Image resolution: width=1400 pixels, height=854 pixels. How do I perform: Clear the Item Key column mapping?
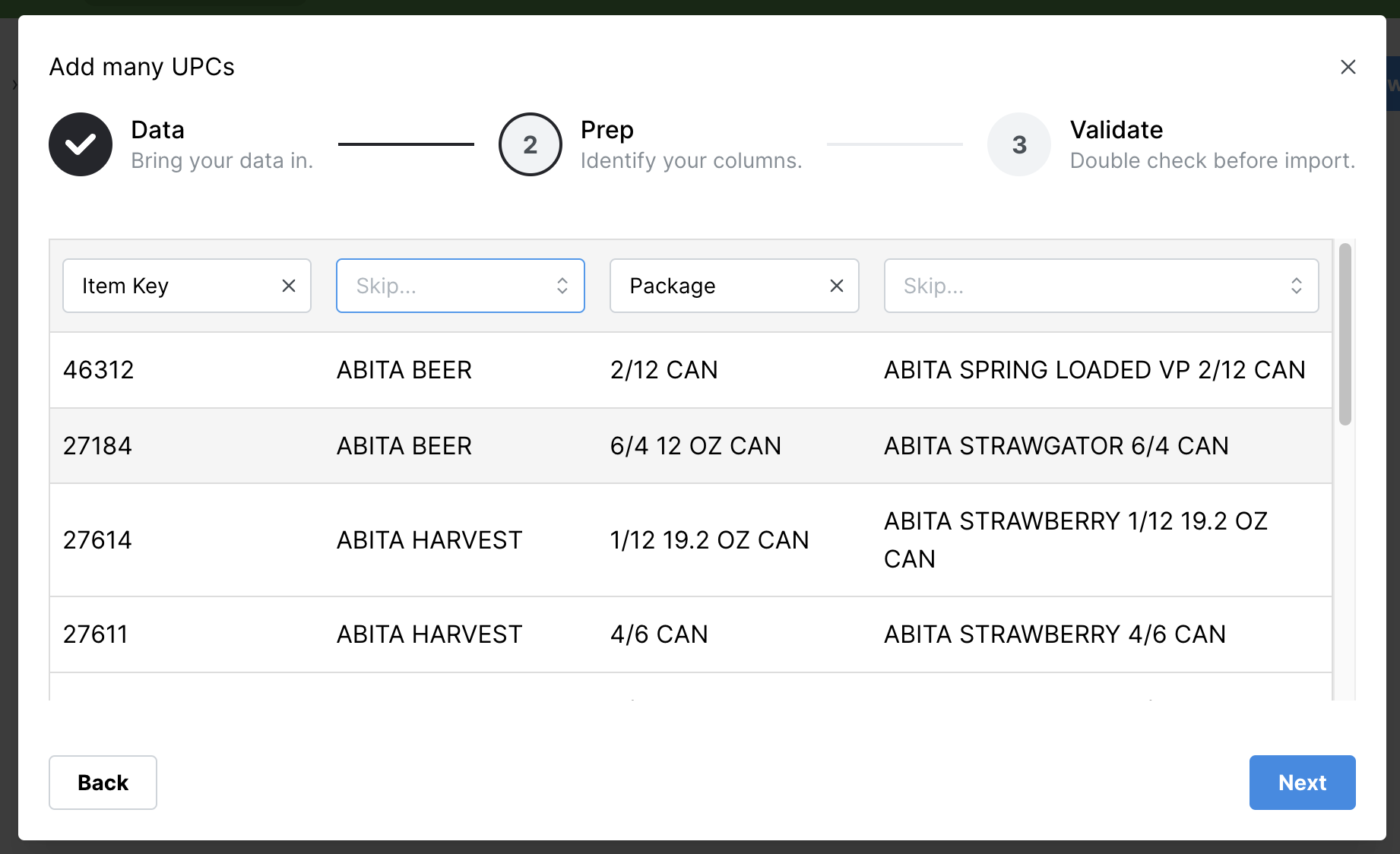point(289,286)
